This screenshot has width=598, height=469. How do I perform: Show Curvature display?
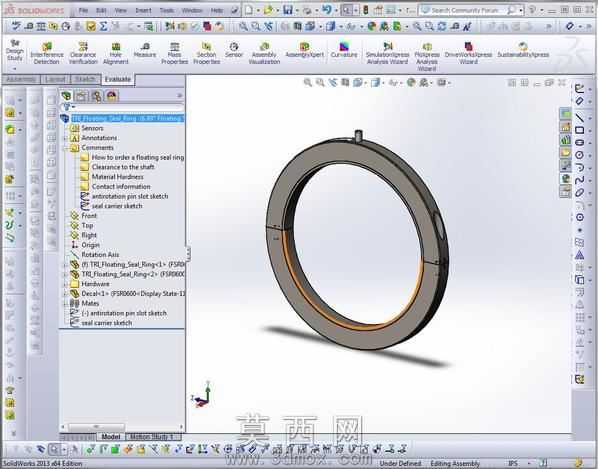[x=344, y=50]
